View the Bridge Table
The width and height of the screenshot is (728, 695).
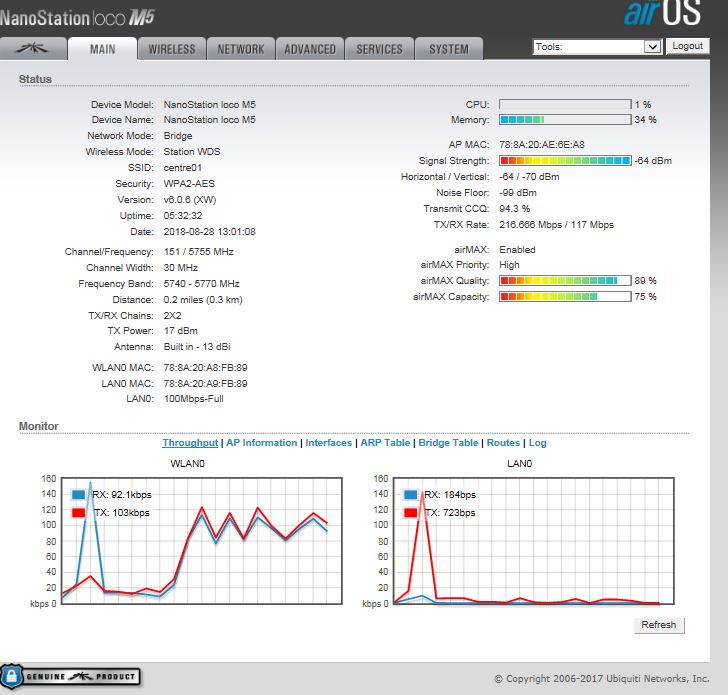point(448,443)
